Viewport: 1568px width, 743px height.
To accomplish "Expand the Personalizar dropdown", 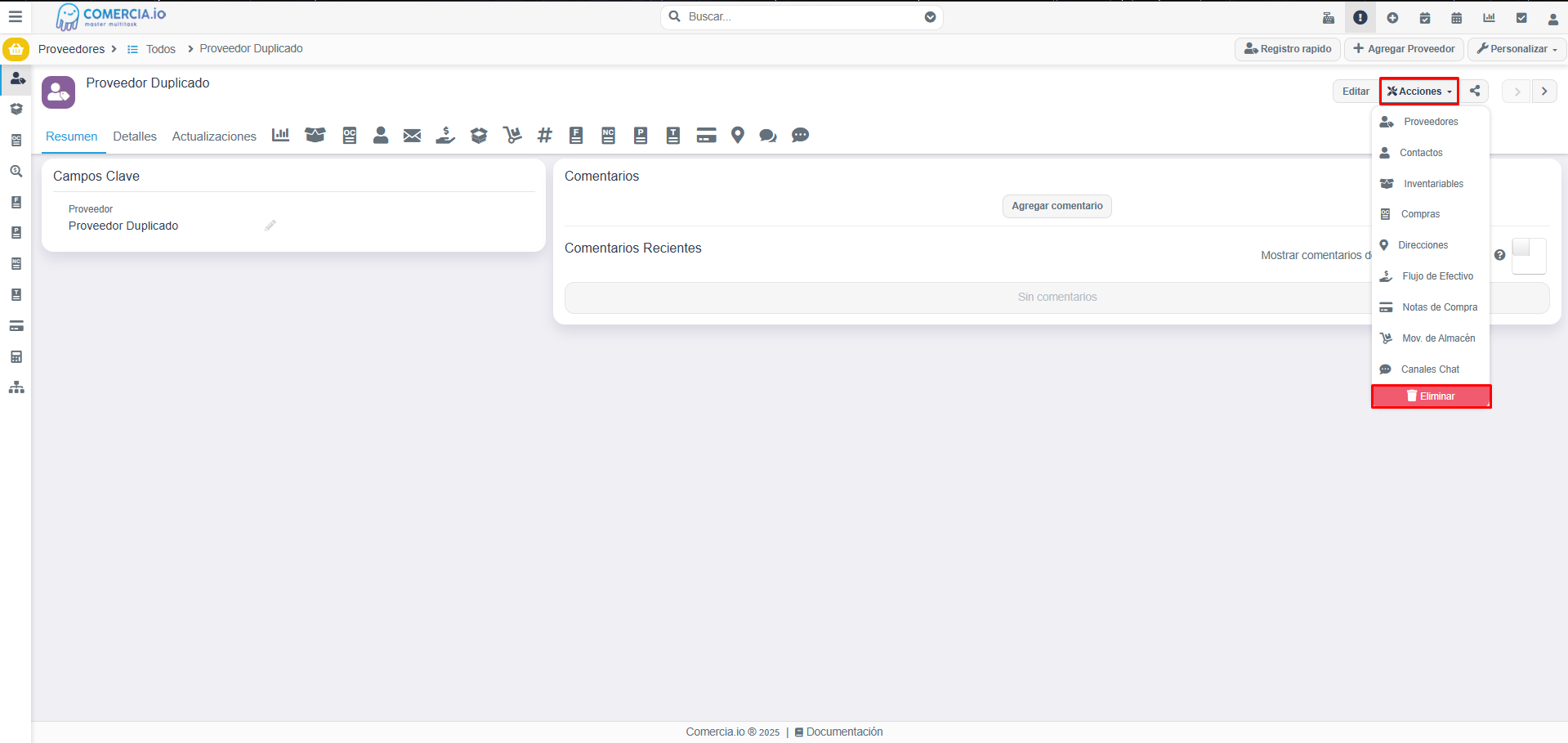I will pos(1517,49).
